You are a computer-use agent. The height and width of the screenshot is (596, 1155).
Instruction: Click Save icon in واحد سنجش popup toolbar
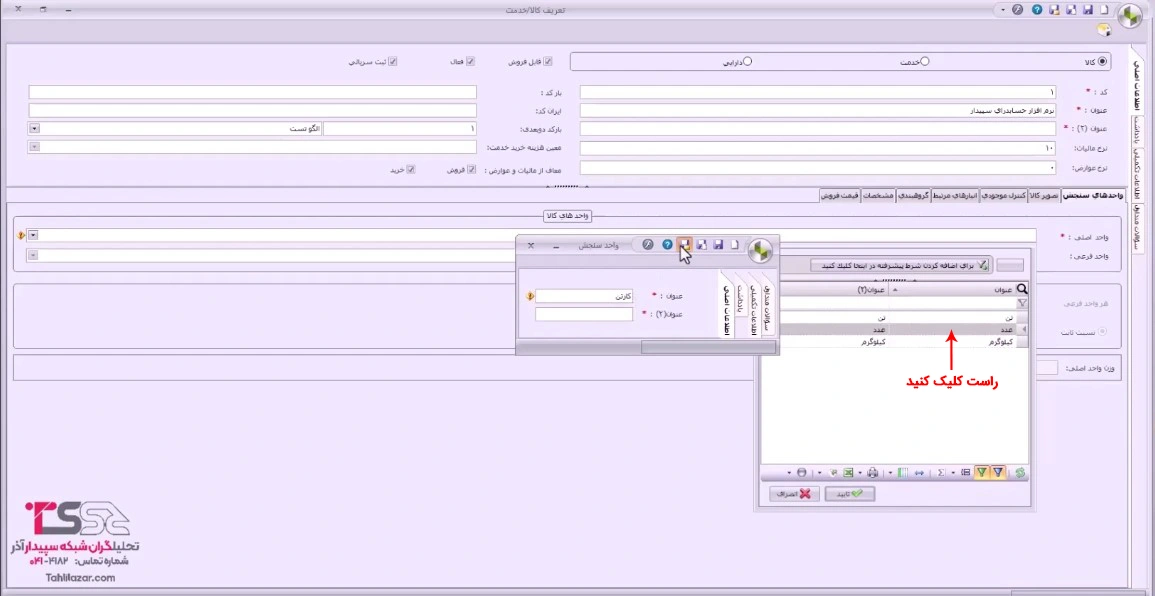pyautogui.click(x=718, y=244)
